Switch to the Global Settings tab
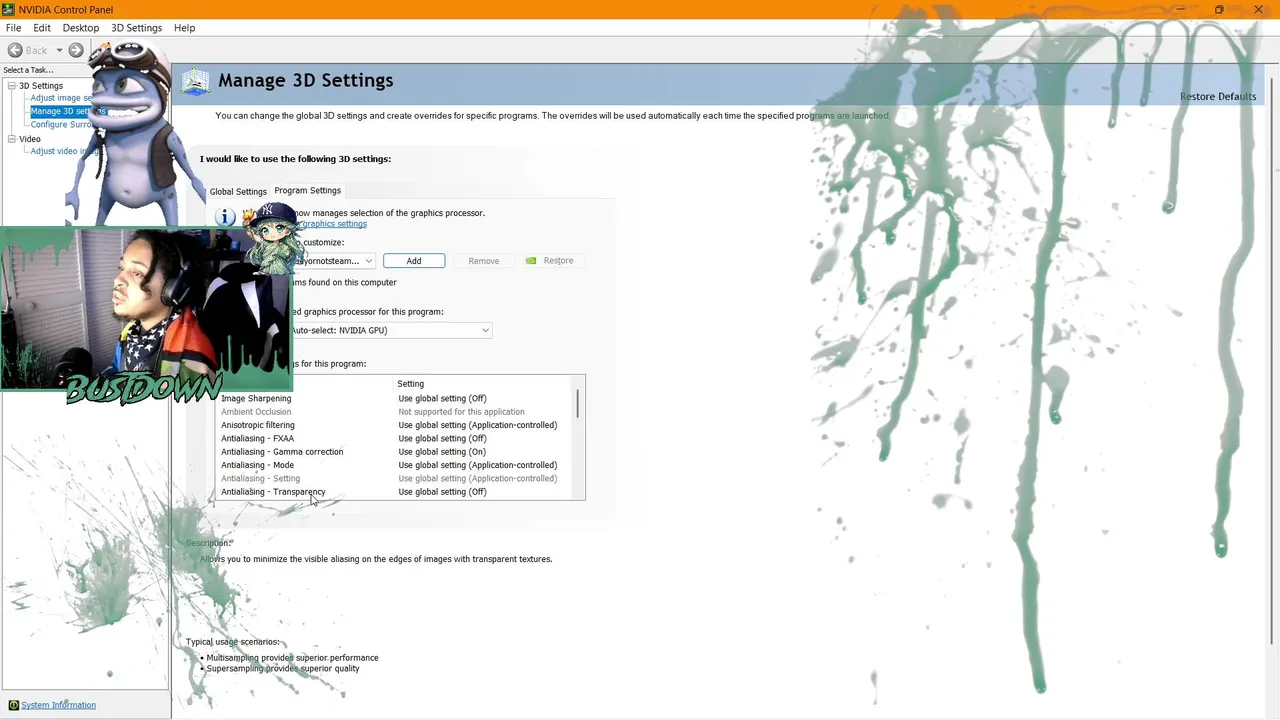 238,191
